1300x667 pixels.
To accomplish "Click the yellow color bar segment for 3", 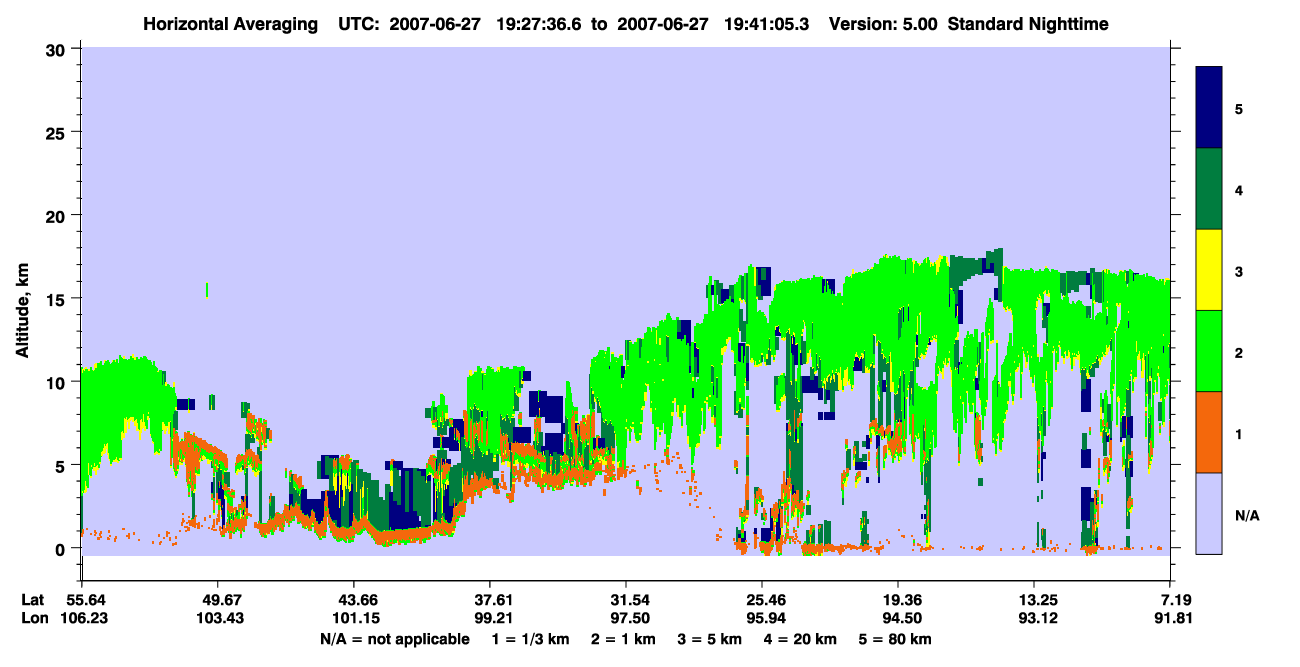I will pos(1209,270).
